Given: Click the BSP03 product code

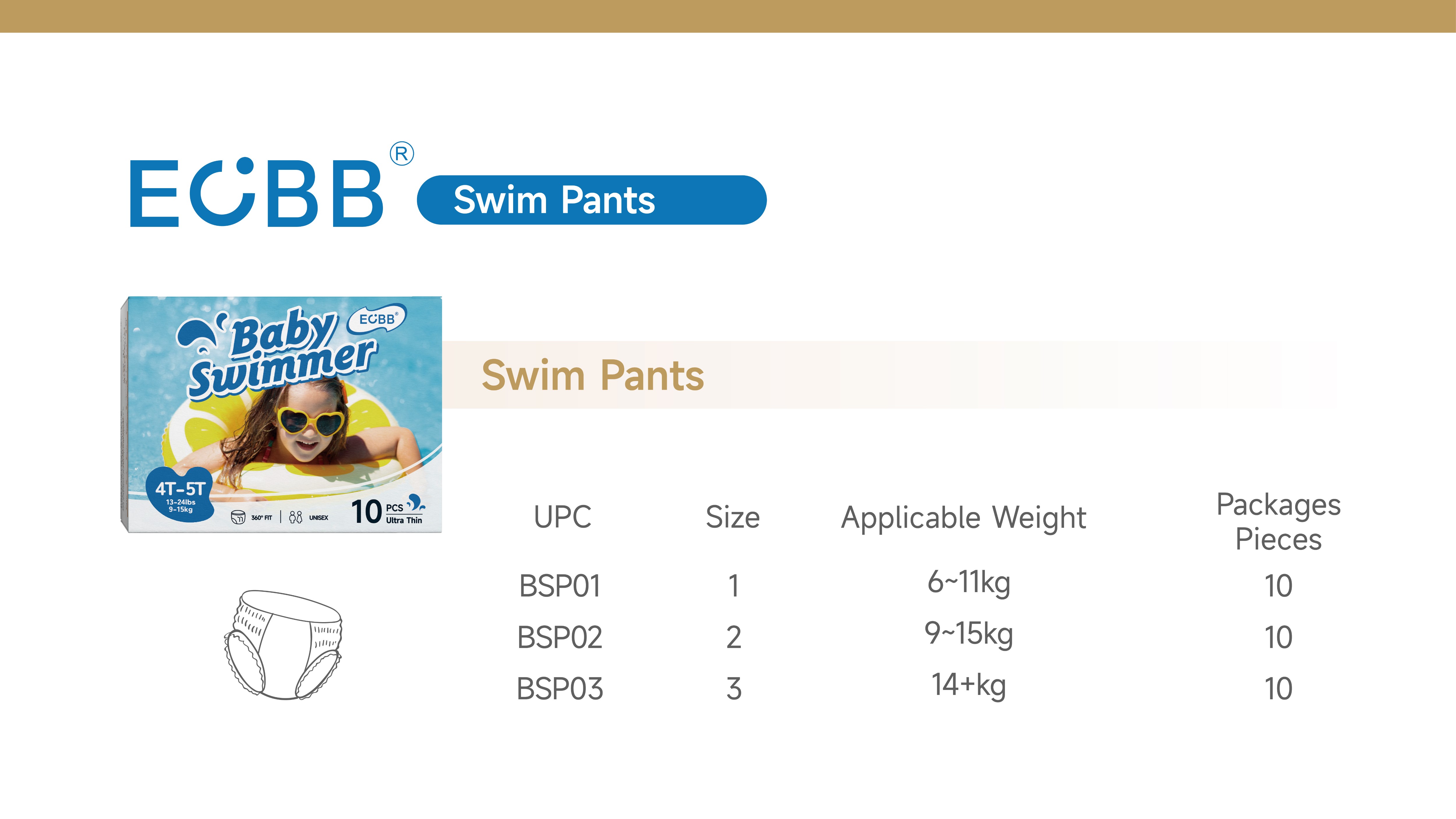Looking at the screenshot, I should coord(560,689).
